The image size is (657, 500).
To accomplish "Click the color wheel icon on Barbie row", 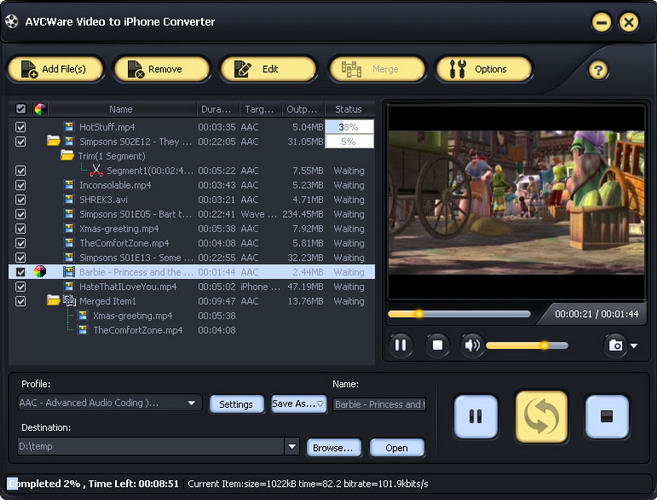I will 40,272.
